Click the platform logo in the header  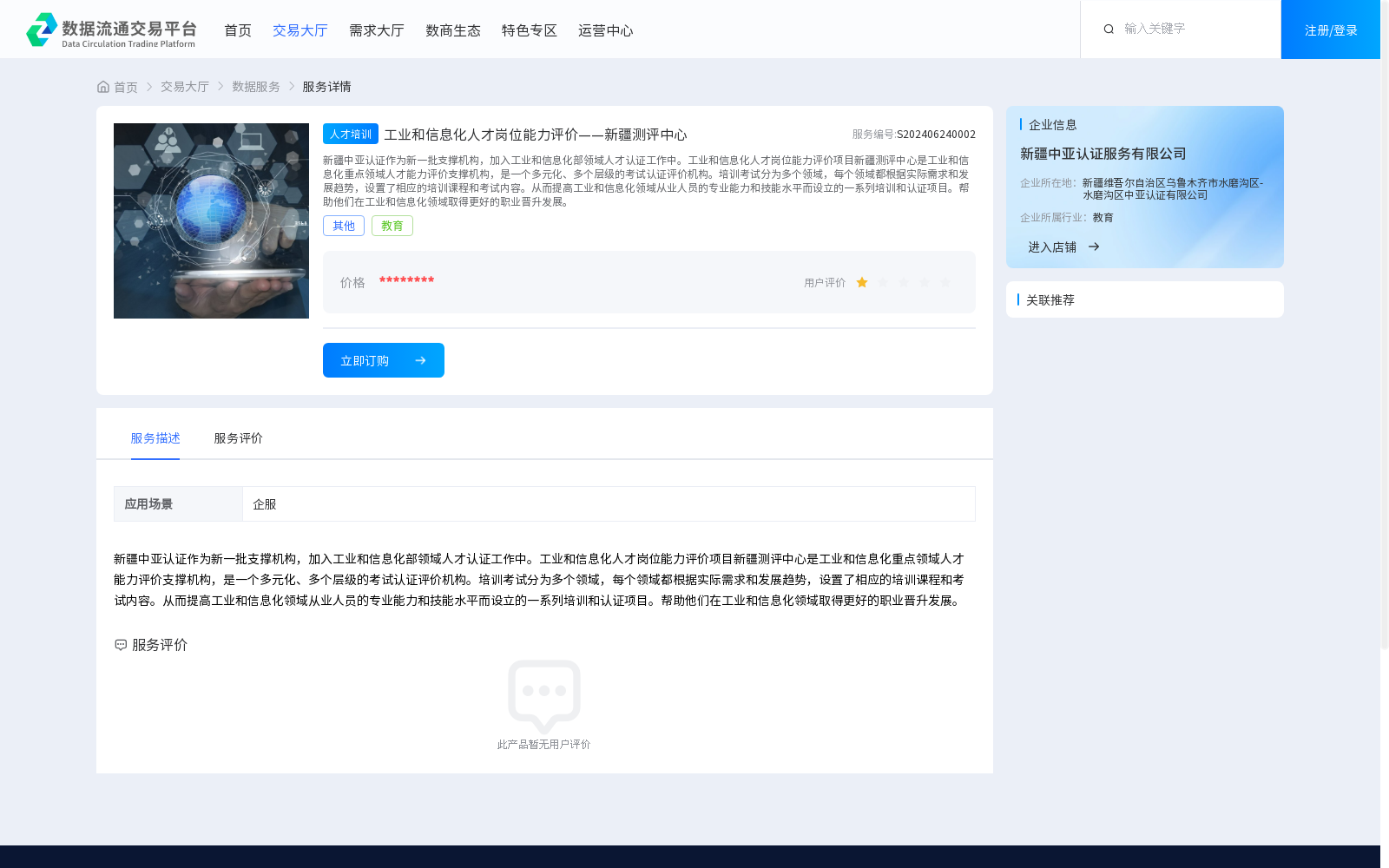(x=111, y=30)
